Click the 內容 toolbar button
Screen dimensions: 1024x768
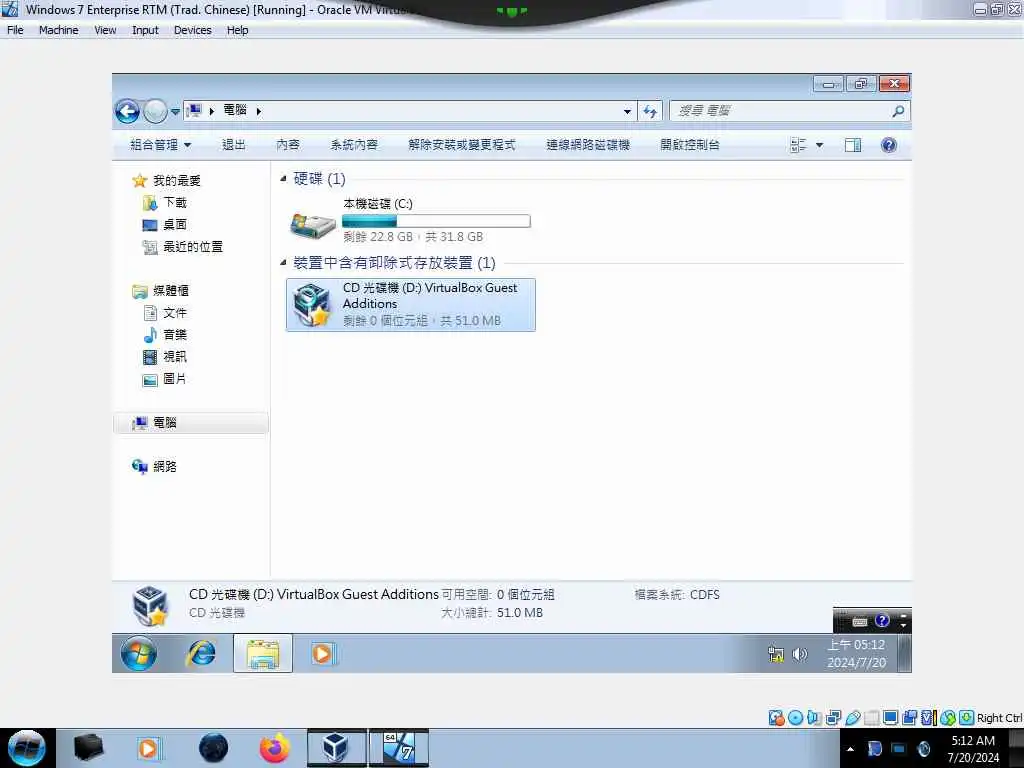[287, 145]
